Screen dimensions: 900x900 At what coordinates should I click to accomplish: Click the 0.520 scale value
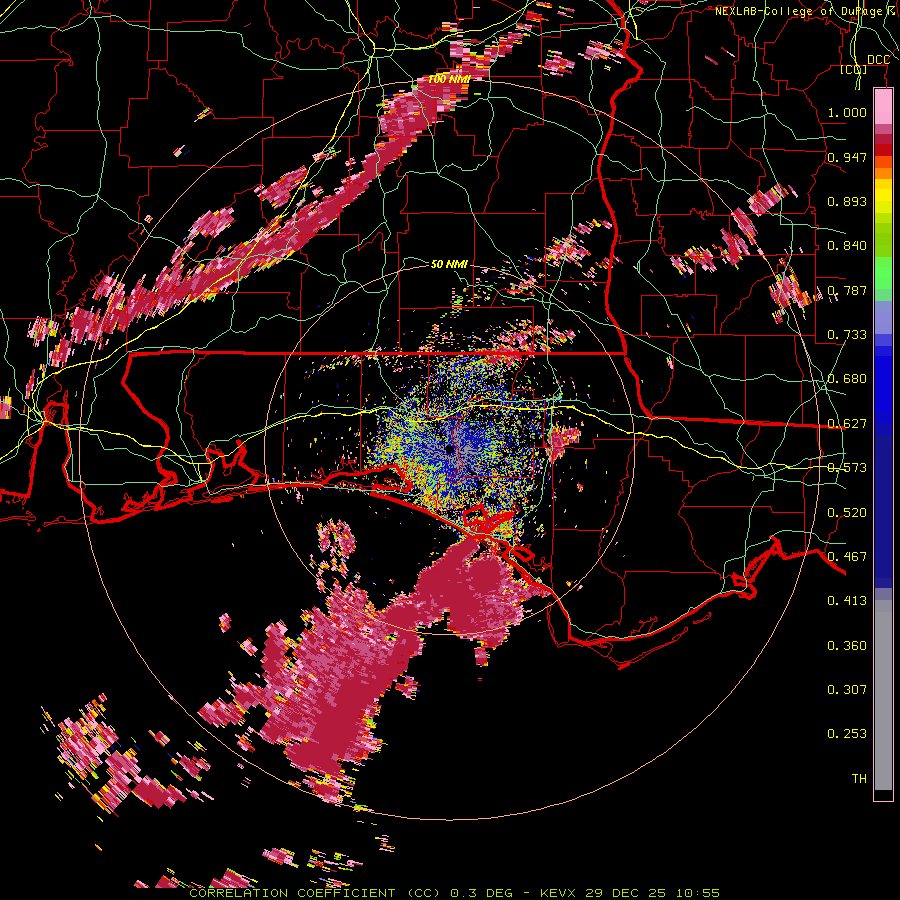pos(847,513)
